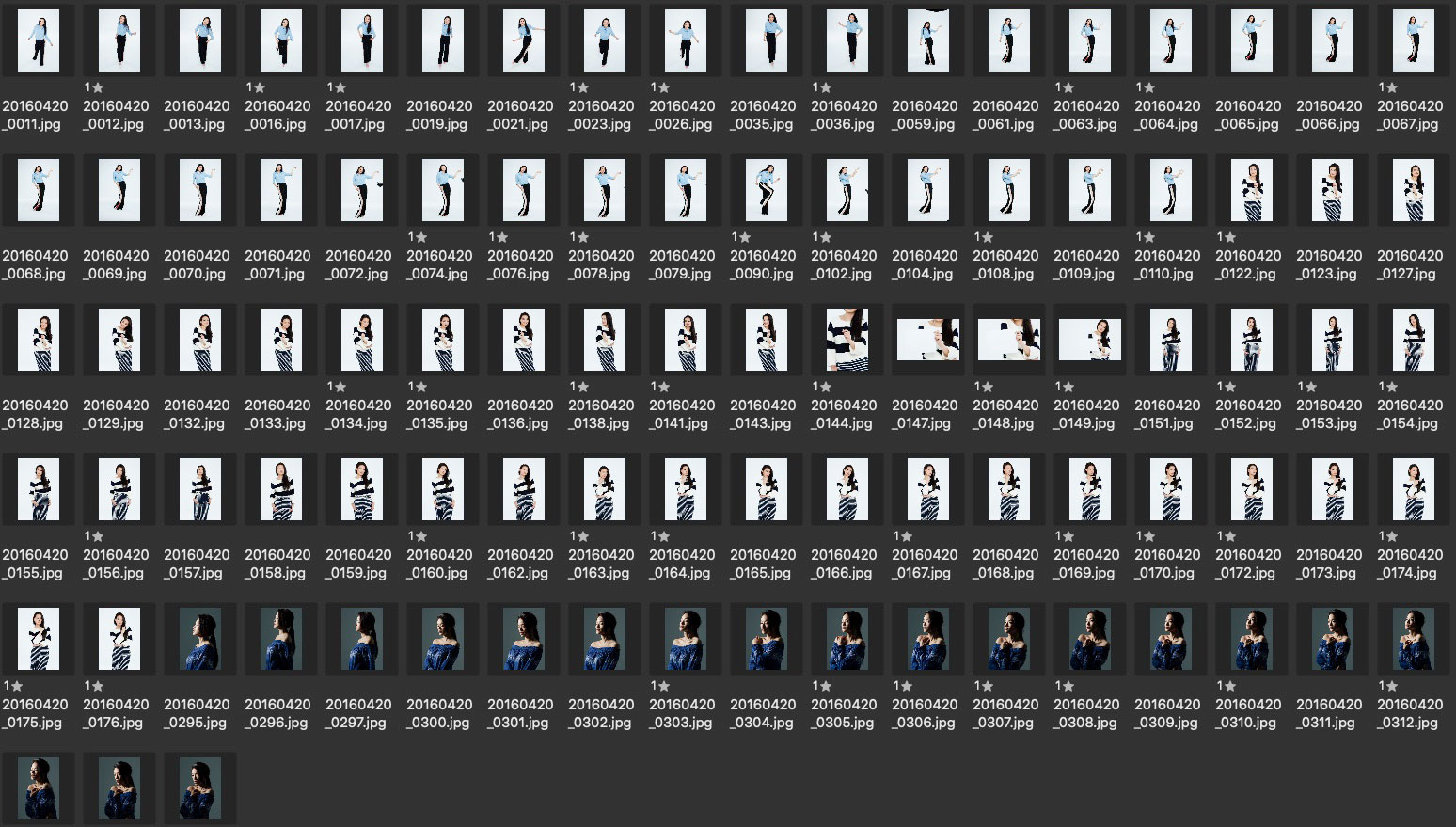This screenshot has height=827, width=1456.
Task: Select thumbnail of photo 20160420_0011.jpg
Action: (x=39, y=41)
